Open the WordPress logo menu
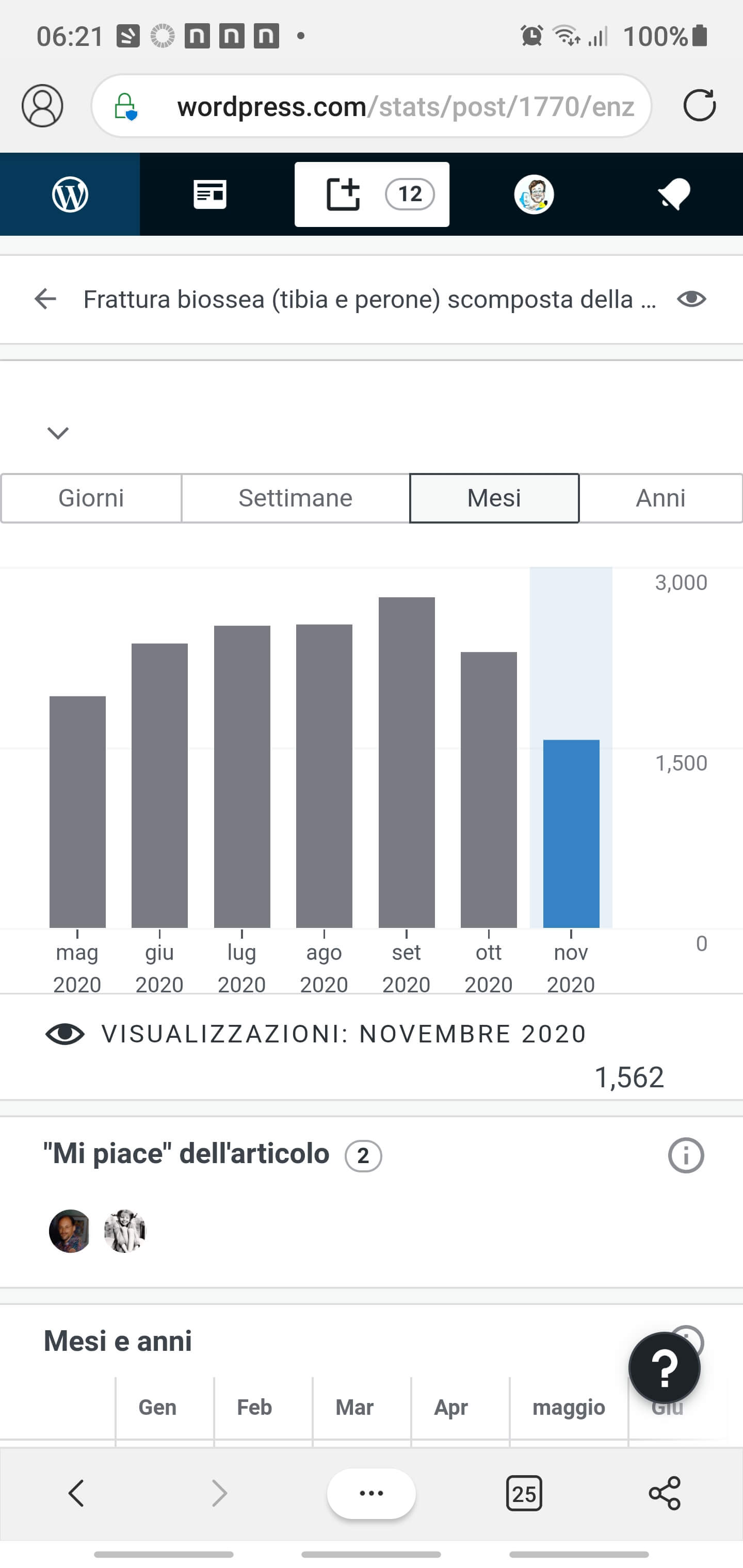This screenshot has height=1568, width=743. point(70,194)
